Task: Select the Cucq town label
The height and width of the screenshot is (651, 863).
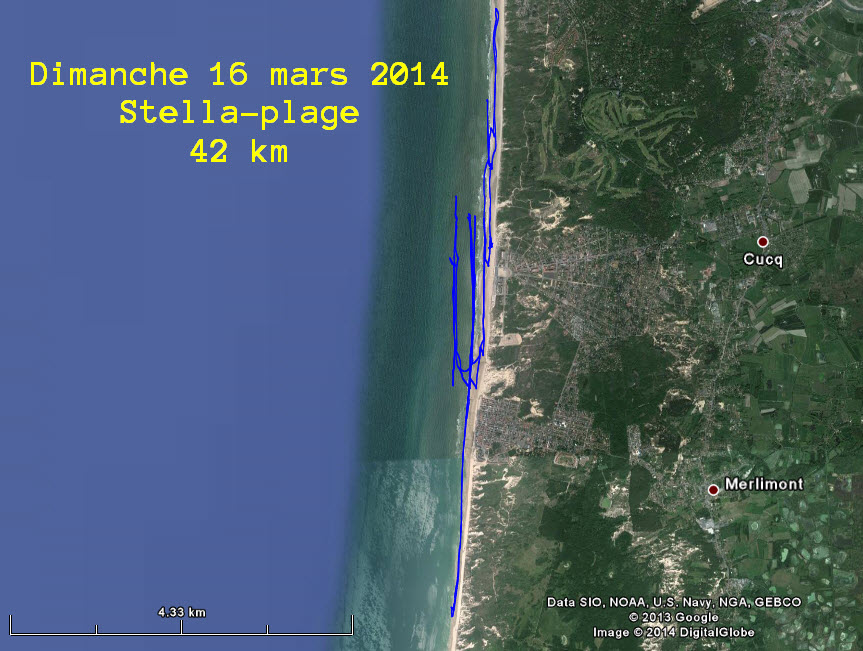Action: [763, 259]
